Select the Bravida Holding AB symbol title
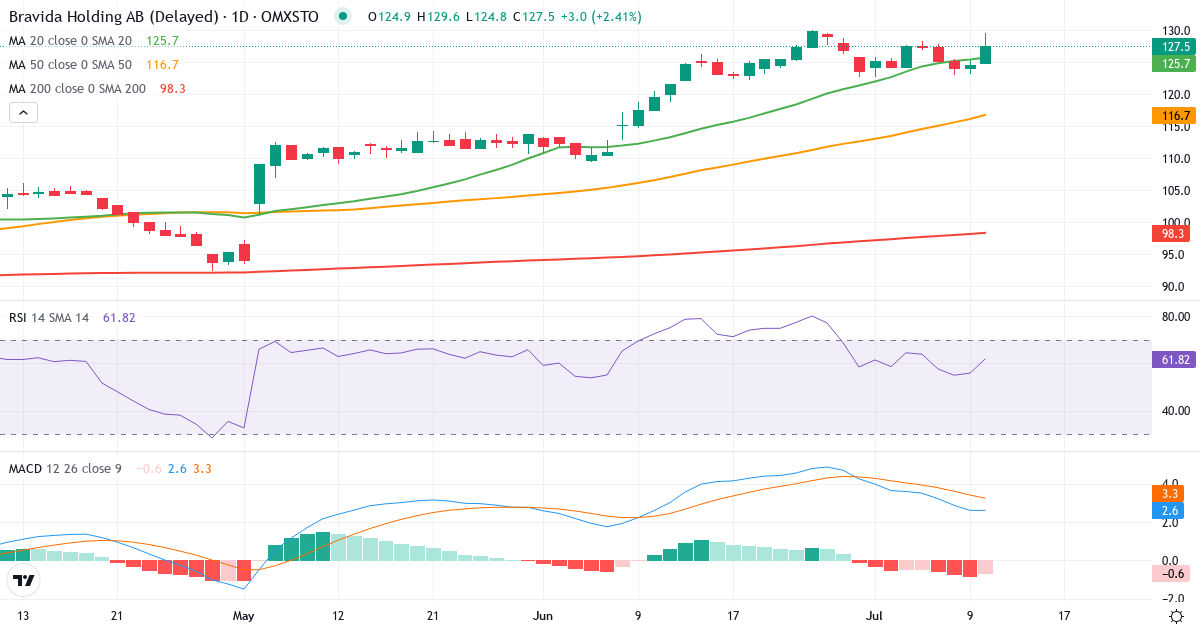 [x=164, y=16]
